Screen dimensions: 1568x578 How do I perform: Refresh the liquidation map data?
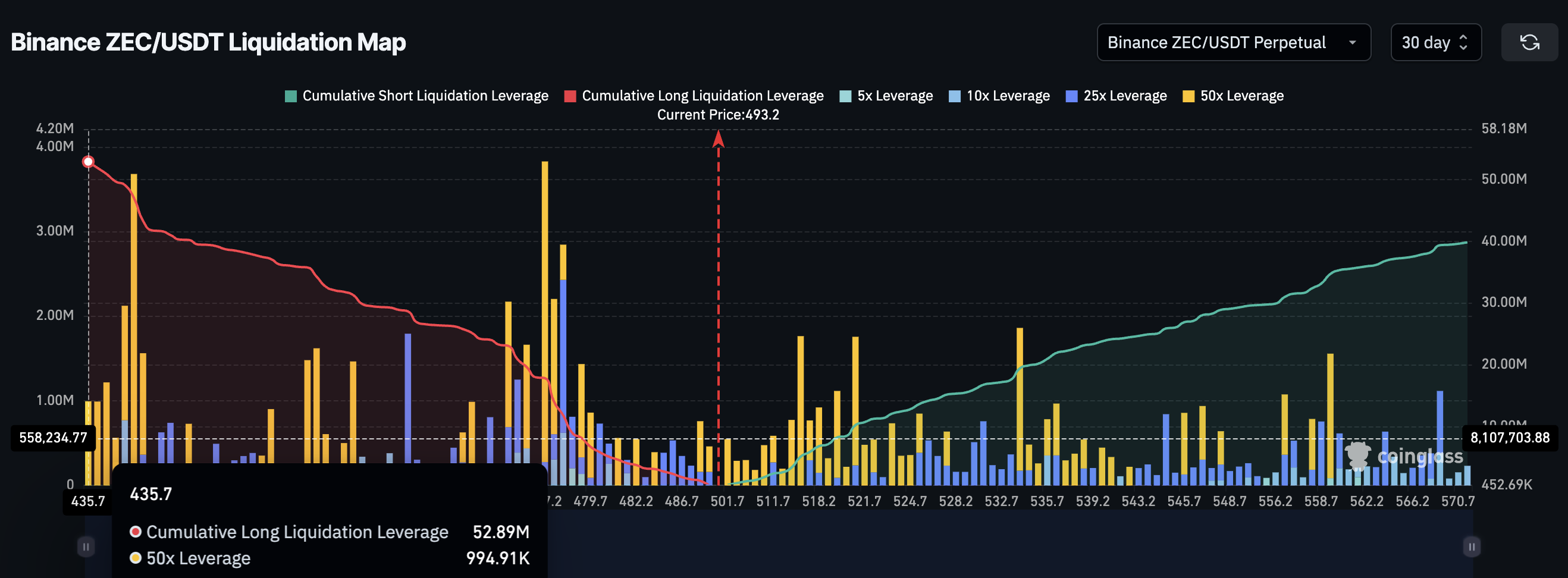1530,42
